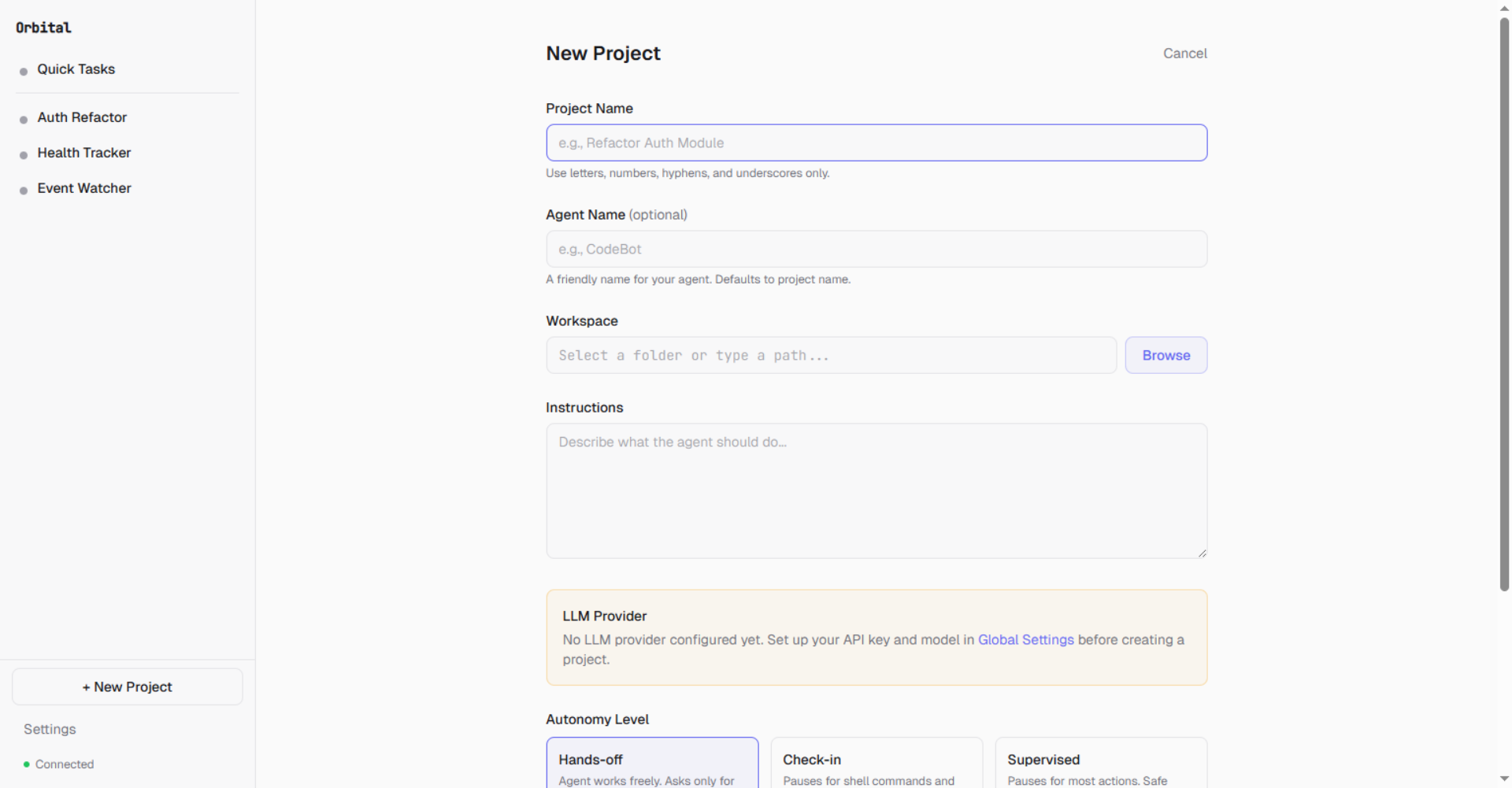Open Global Settings from the LLM warning

tap(1025, 640)
